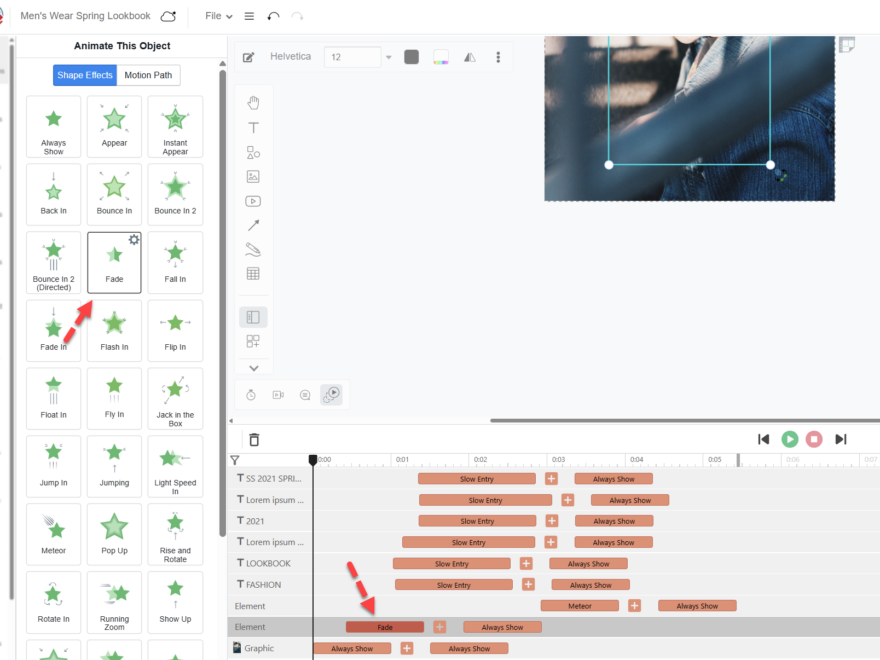Image resolution: width=880 pixels, height=660 pixels.
Task: Select the Text tool in the sidebar
Action: click(253, 127)
